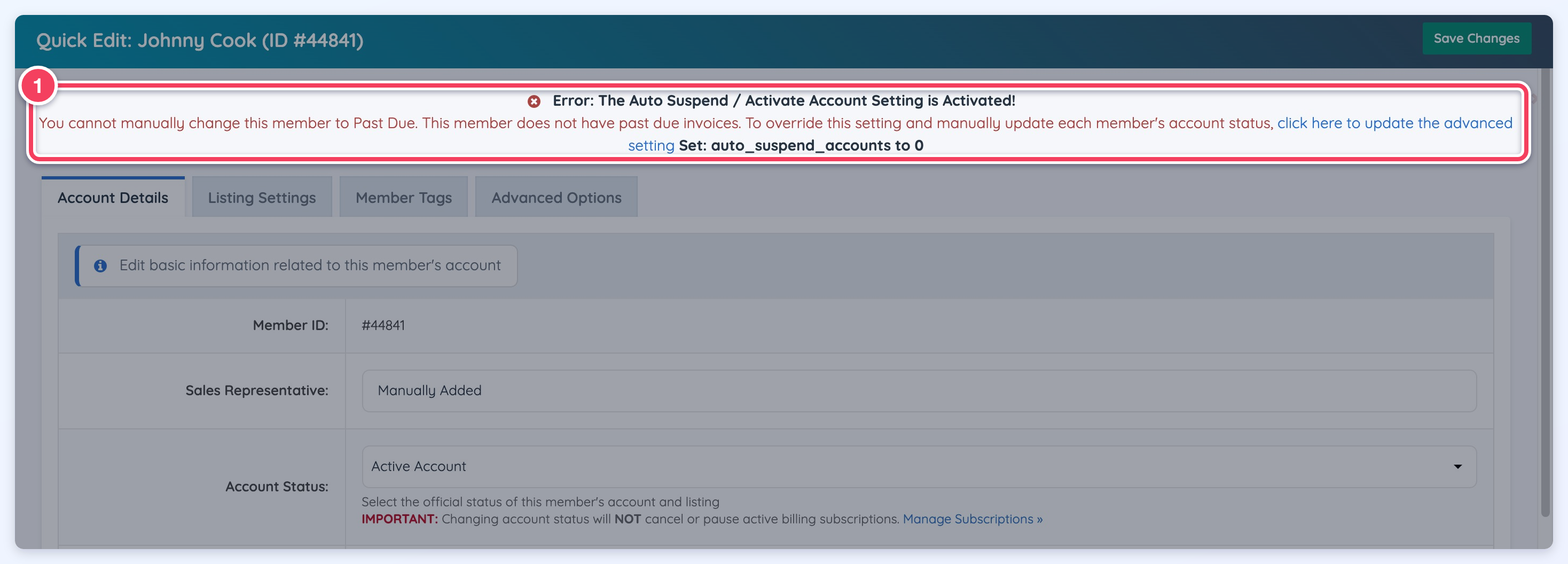Click the Member ID label
This screenshot has width=1568, height=564.
coord(291,325)
